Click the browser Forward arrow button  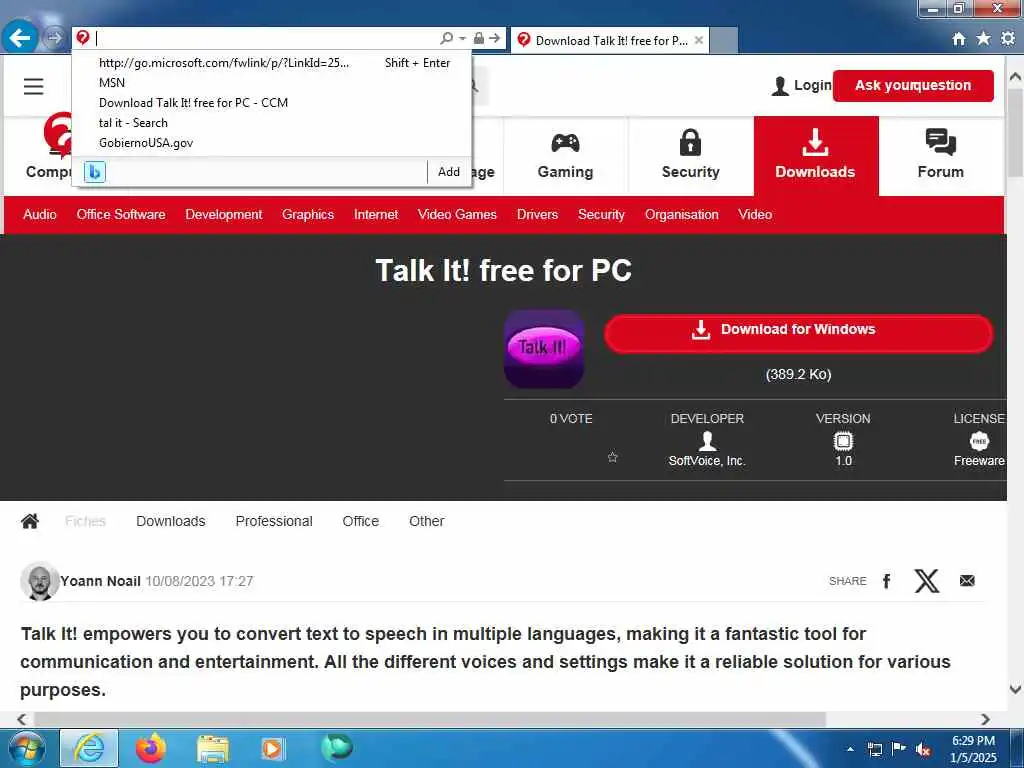tap(54, 38)
